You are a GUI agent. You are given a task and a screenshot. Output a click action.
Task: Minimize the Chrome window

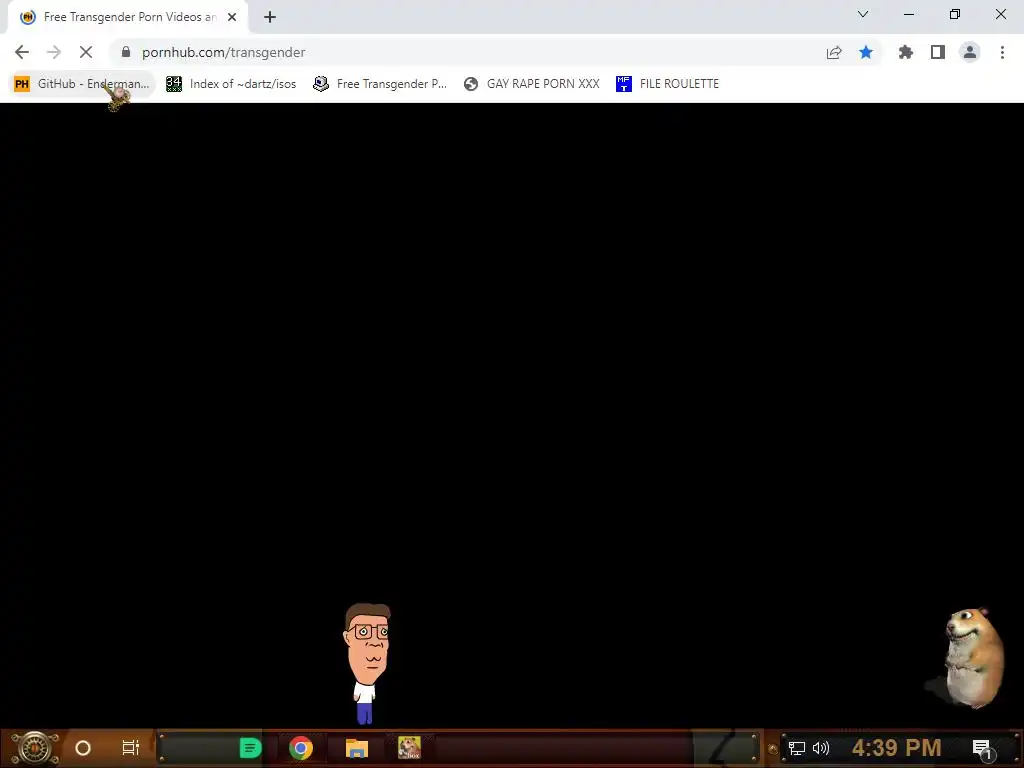pos(908,14)
